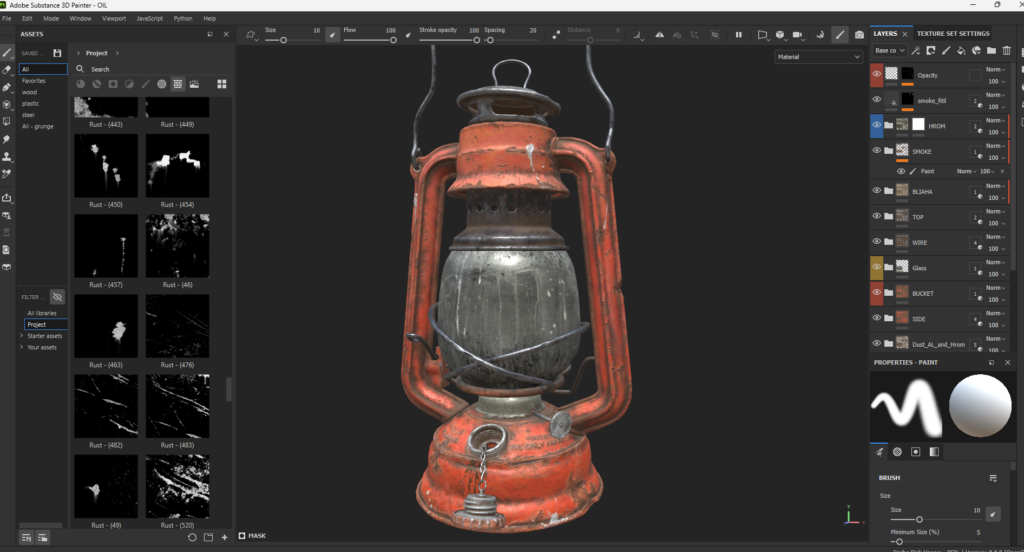This screenshot has width=1024, height=552.
Task: Filter assets by brushes icon
Action: (146, 84)
